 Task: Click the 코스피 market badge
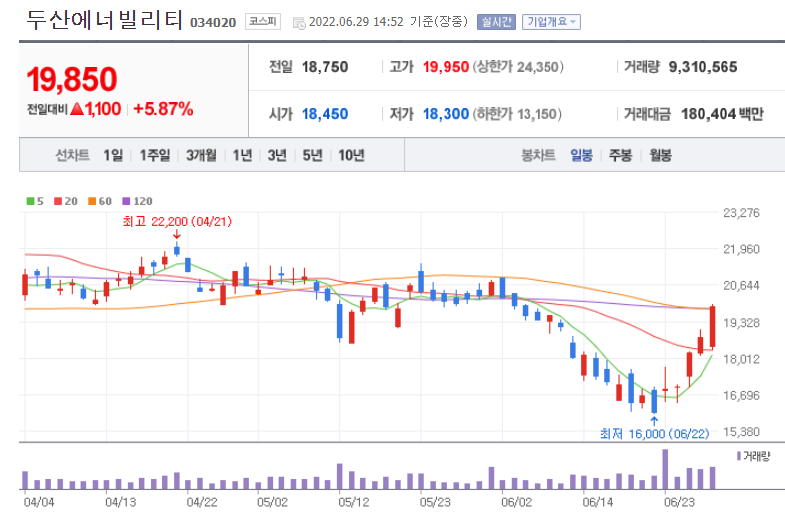[x=263, y=22]
